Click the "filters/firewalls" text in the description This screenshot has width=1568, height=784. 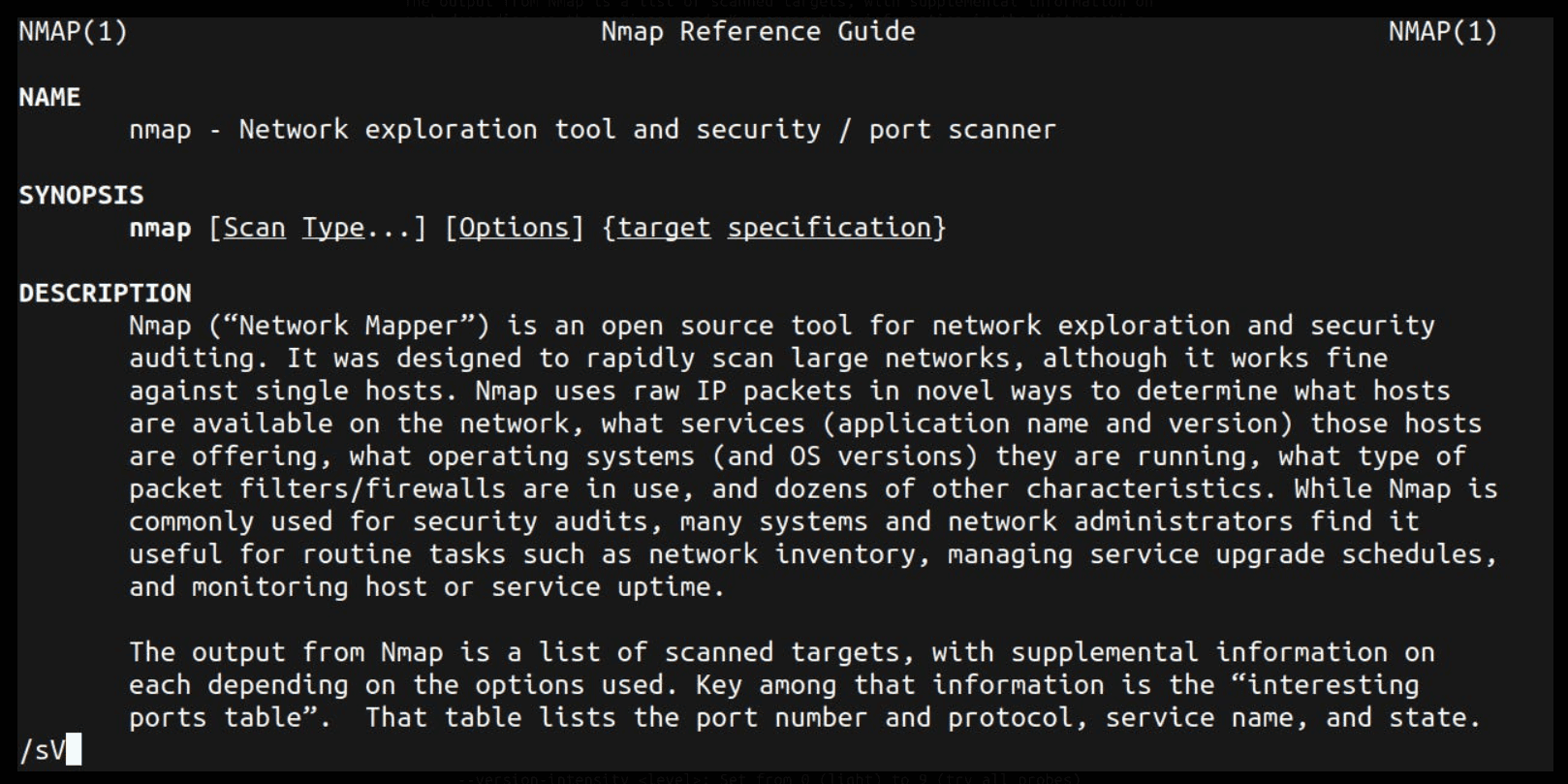pos(372,488)
